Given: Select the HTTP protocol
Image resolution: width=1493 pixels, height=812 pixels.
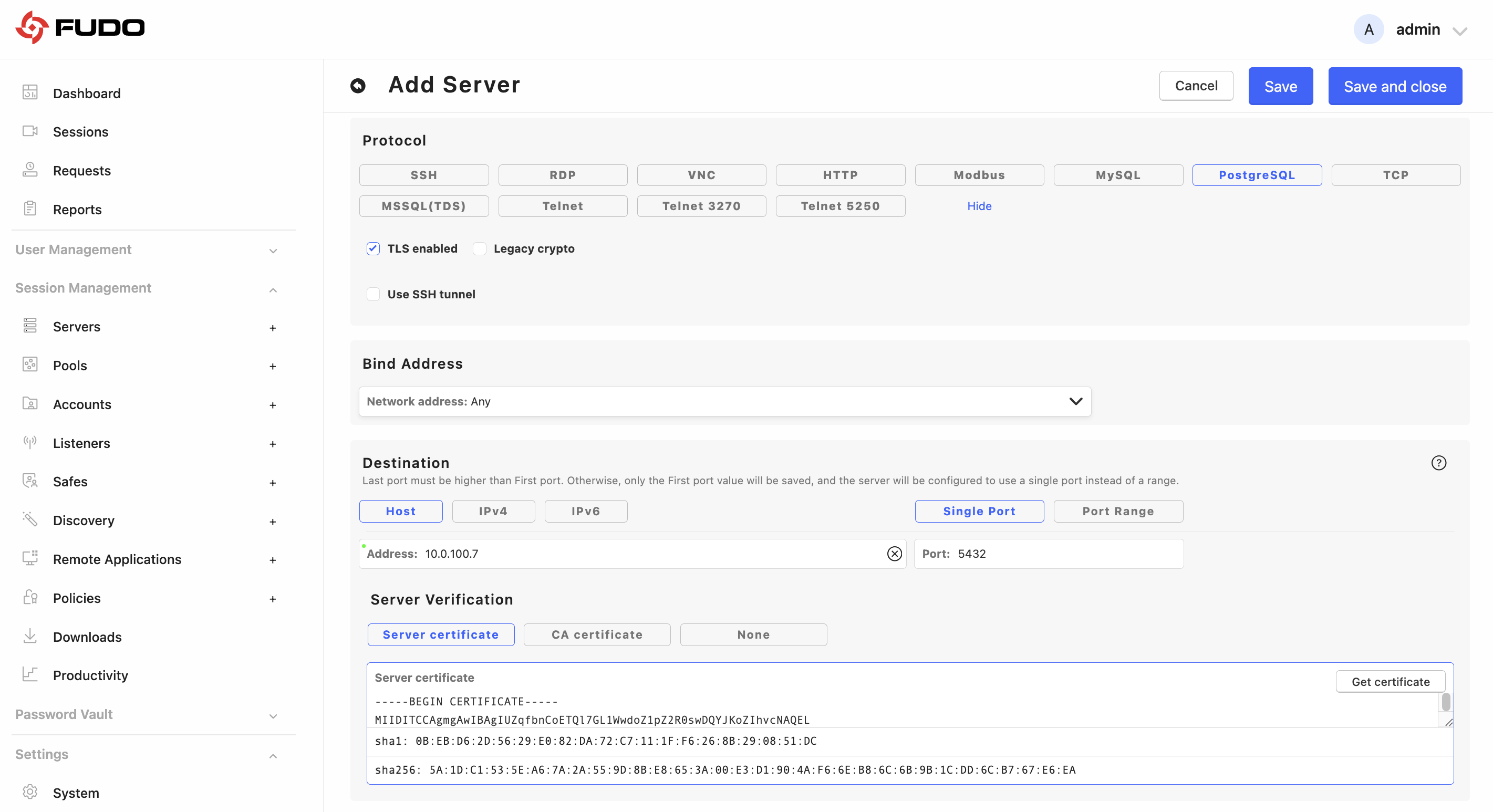Looking at the screenshot, I should (841, 175).
